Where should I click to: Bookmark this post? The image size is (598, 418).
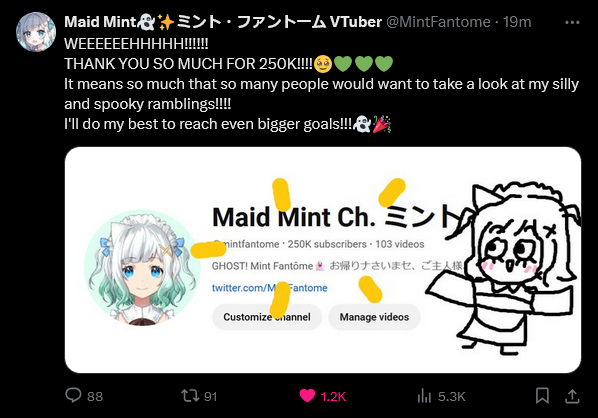[x=542, y=395]
